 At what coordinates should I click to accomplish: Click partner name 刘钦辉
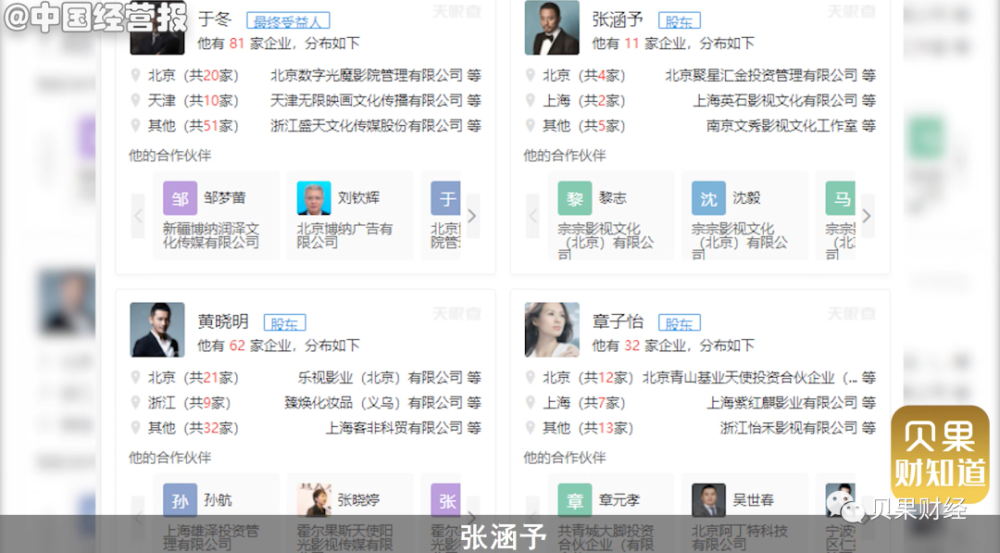click(x=358, y=198)
